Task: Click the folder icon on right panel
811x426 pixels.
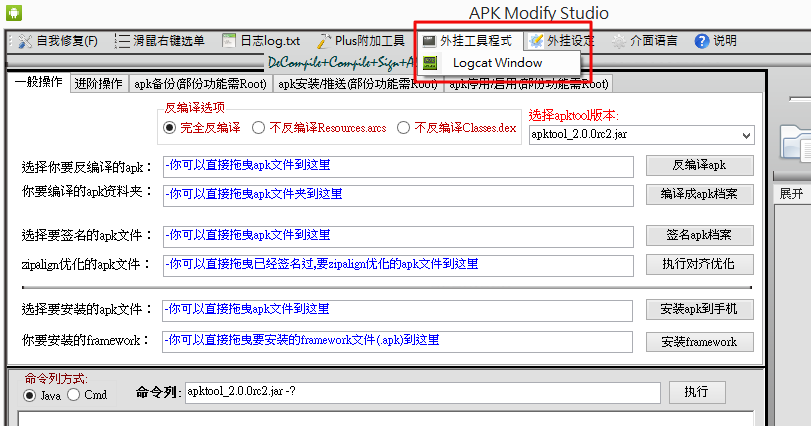Action: point(795,142)
